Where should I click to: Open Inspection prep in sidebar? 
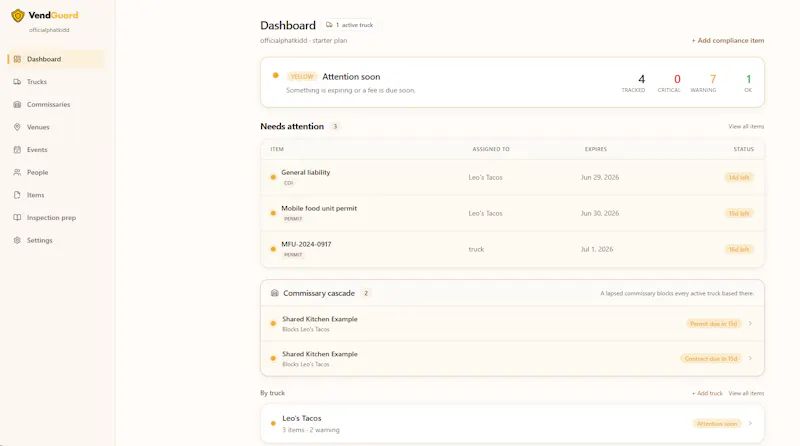[56, 217]
